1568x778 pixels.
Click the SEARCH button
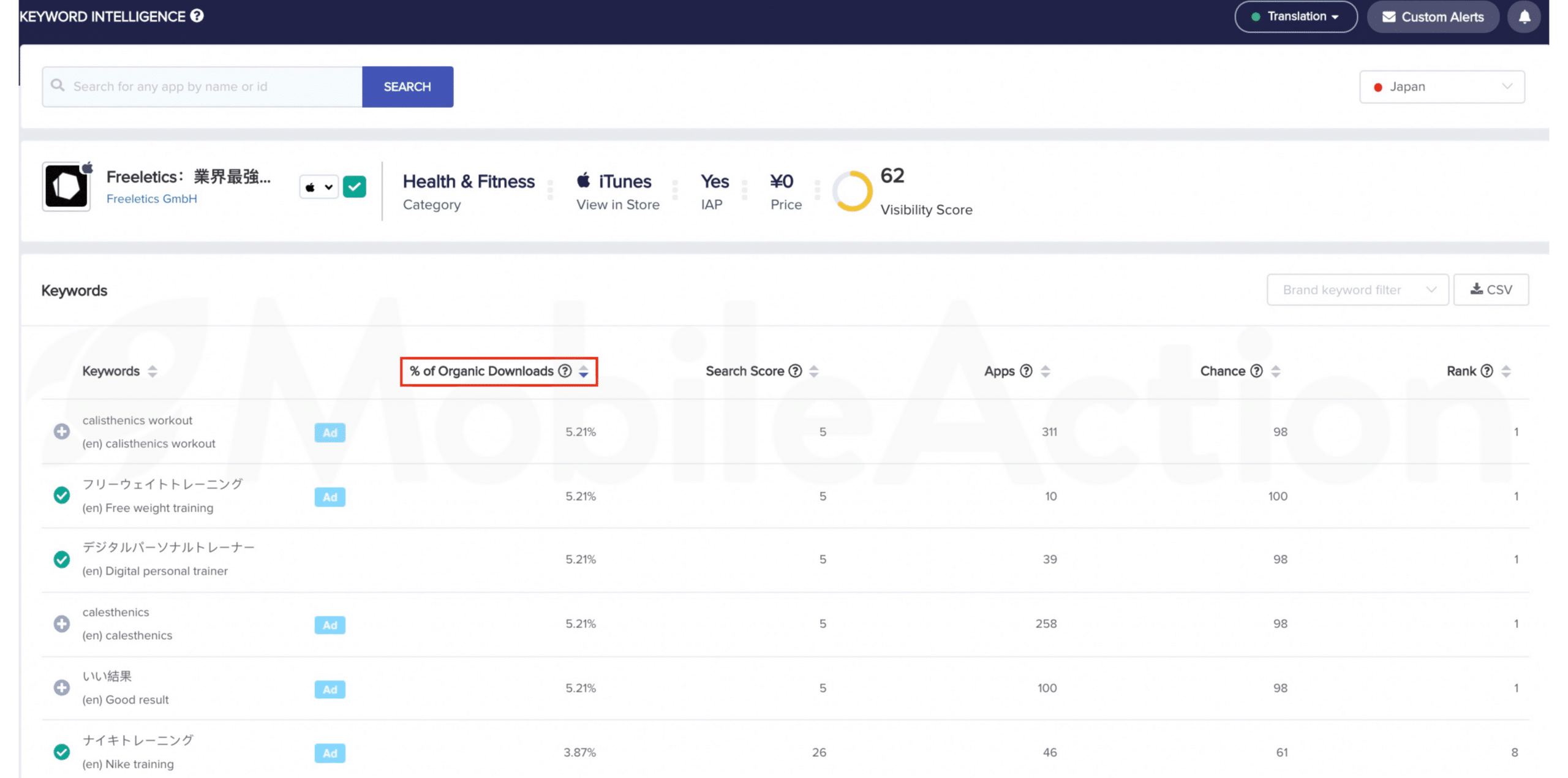pyautogui.click(x=407, y=87)
